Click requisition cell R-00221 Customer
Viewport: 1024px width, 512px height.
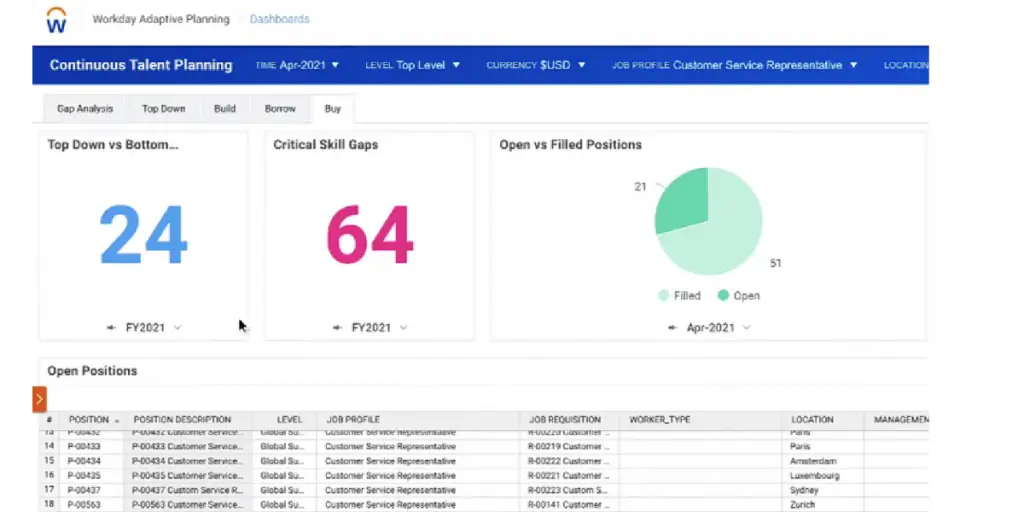568,475
